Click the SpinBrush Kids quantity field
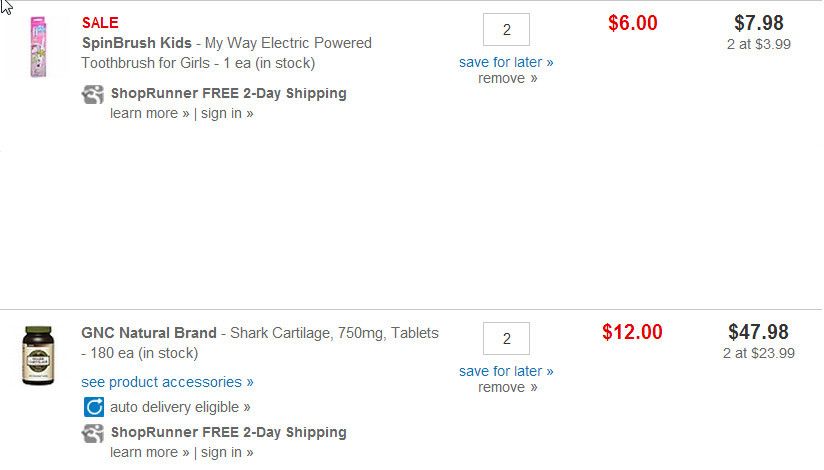This screenshot has width=824, height=470. click(506, 30)
